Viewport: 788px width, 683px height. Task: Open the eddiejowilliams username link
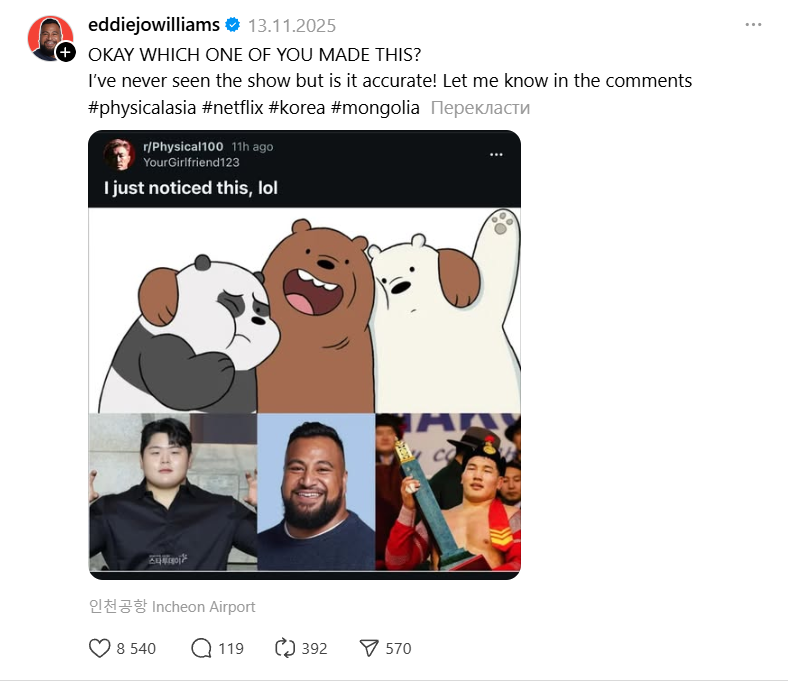click(153, 26)
